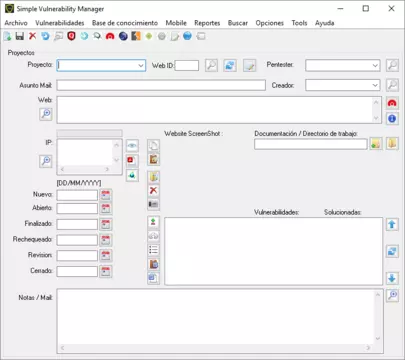The image size is (405, 360).
Task: Click the floppy disk save icon
Action: click(20, 36)
